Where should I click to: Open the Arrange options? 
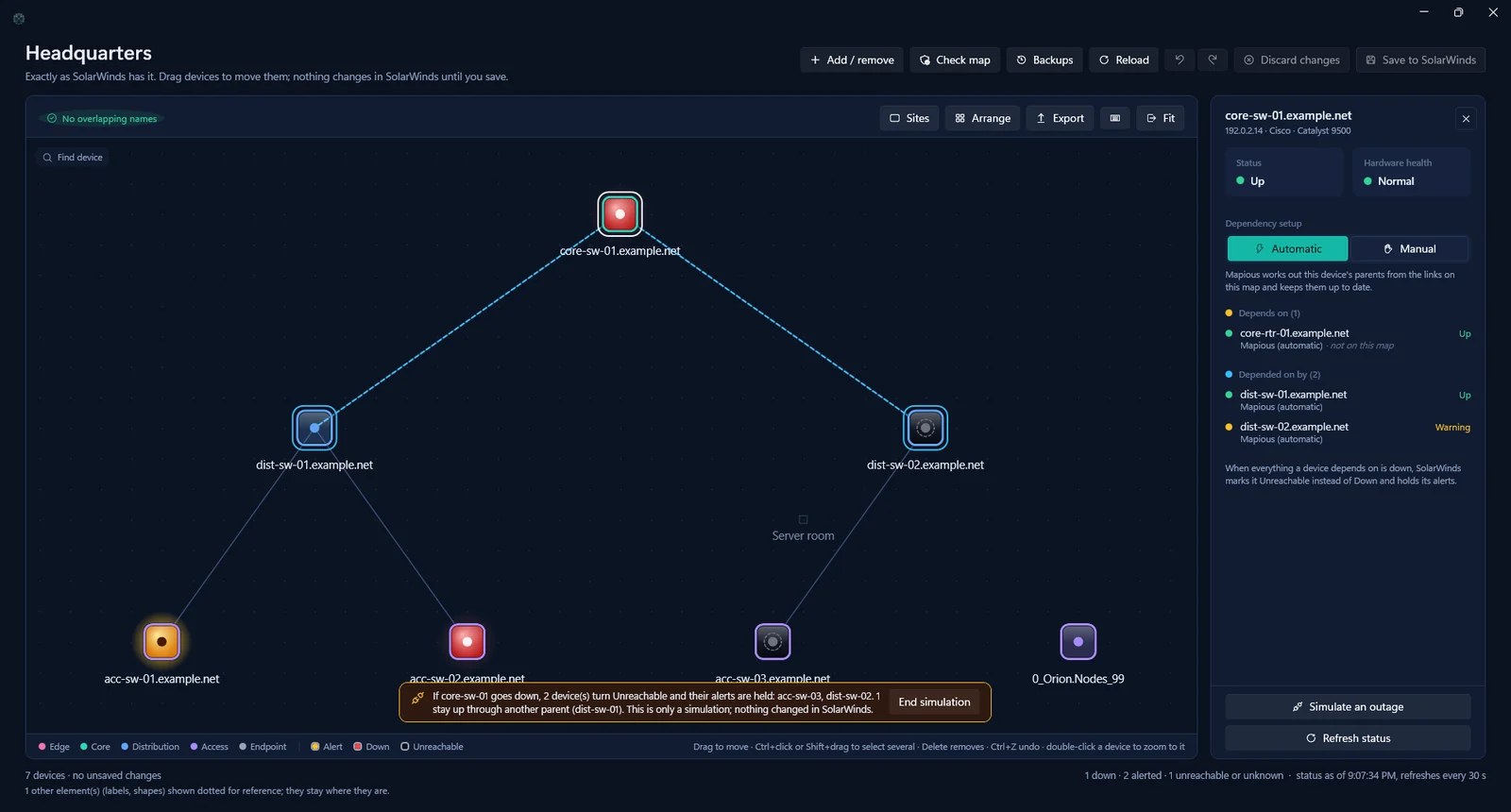pos(982,118)
